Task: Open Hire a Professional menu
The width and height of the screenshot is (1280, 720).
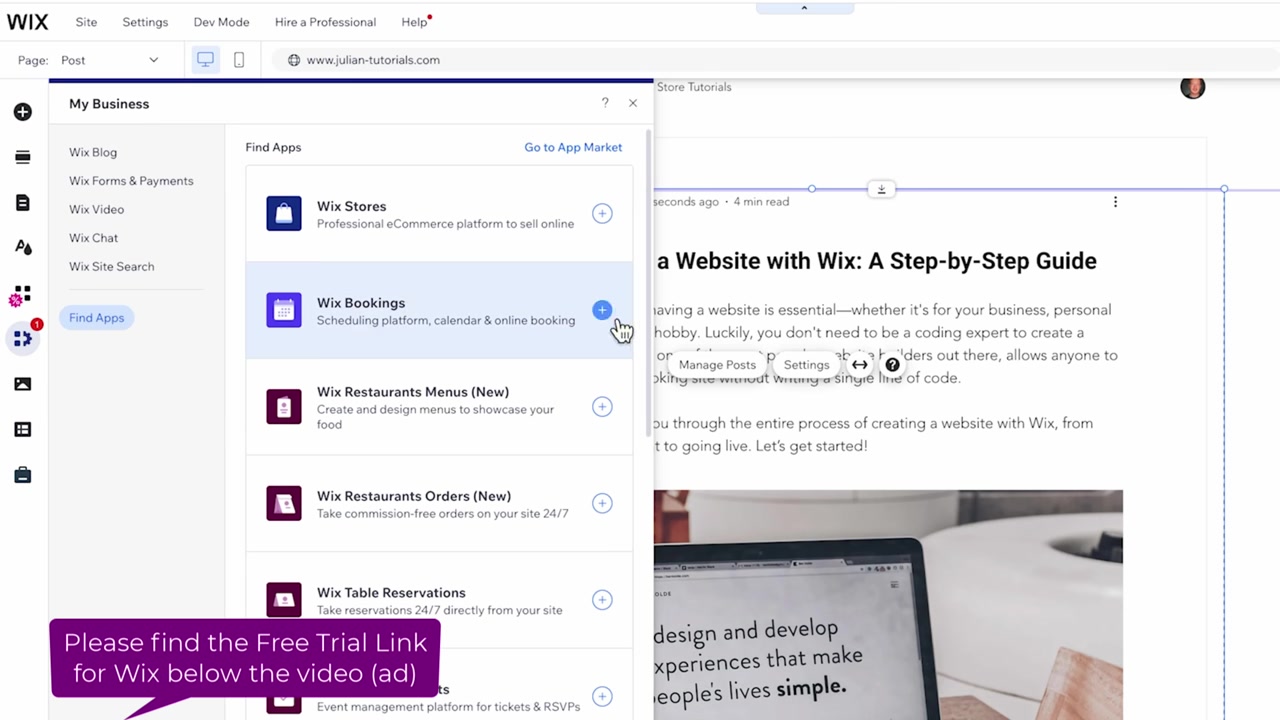Action: [x=325, y=22]
